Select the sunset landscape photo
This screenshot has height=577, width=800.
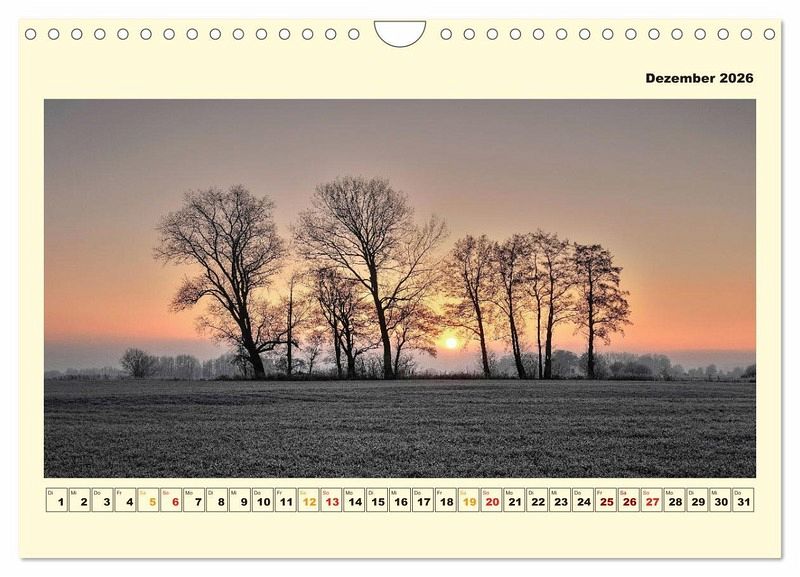pos(400,288)
